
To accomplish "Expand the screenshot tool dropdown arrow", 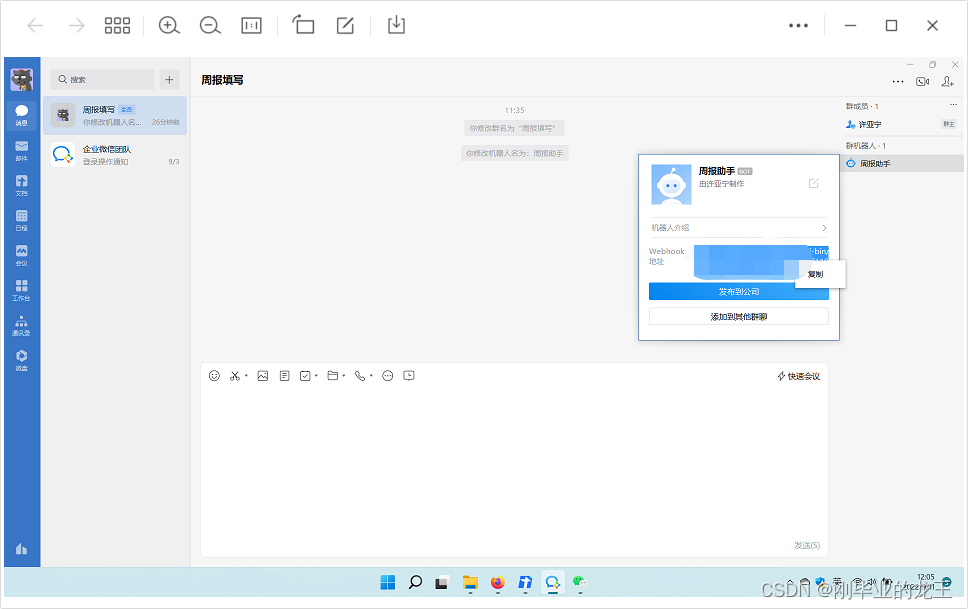I will pos(246,376).
